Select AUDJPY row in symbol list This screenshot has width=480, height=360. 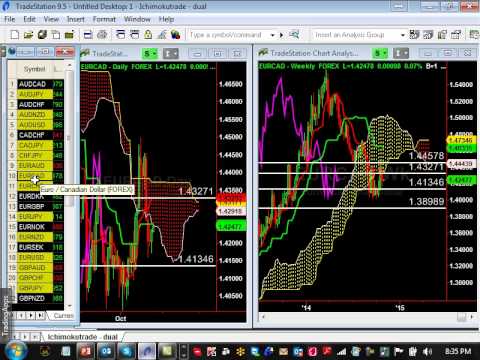tap(35, 94)
